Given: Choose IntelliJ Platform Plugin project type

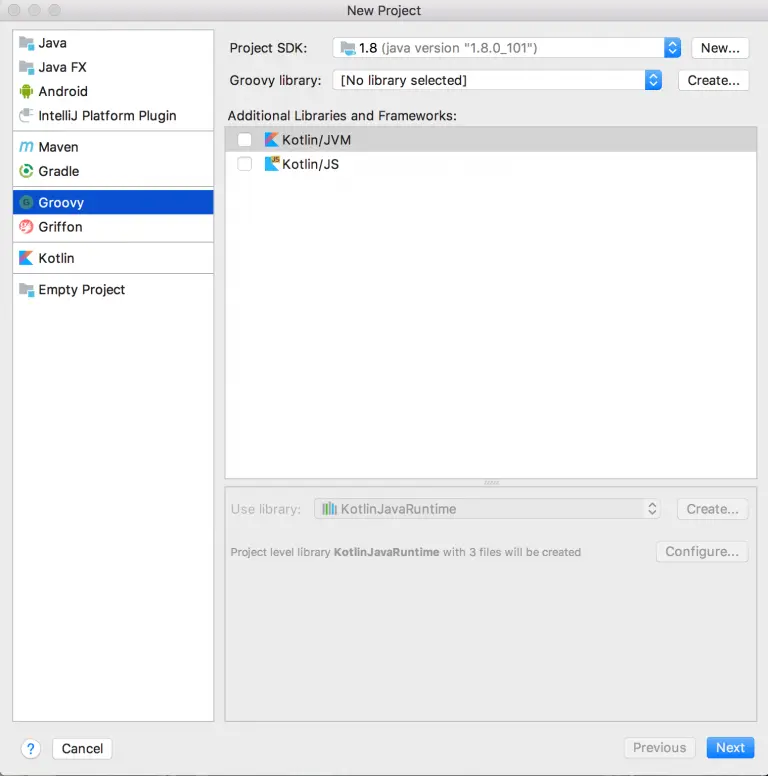Looking at the screenshot, I should (x=107, y=116).
